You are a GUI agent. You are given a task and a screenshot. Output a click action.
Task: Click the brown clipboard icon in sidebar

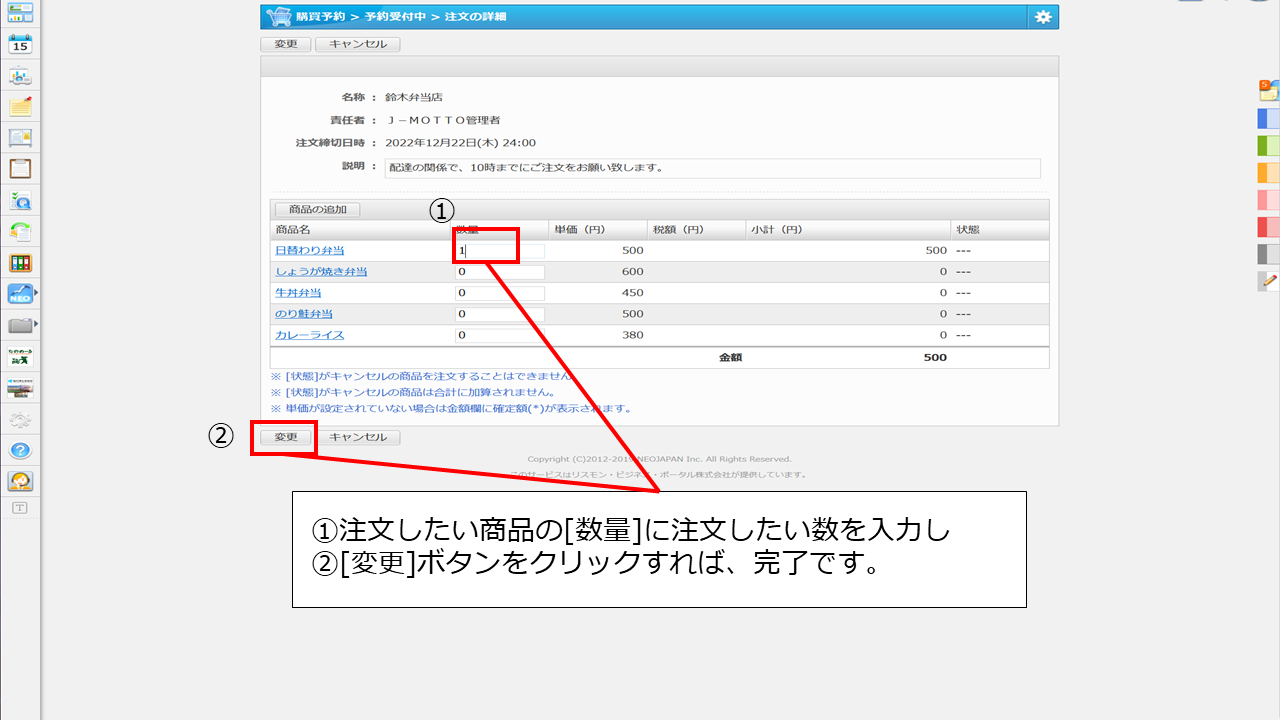[x=20, y=168]
